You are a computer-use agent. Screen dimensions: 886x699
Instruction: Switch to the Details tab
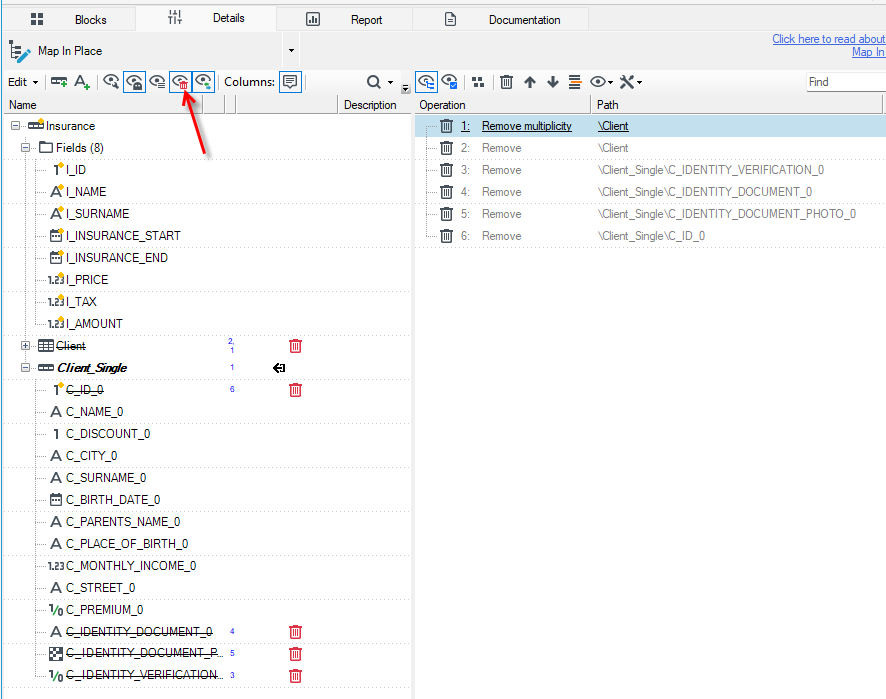click(x=206, y=19)
